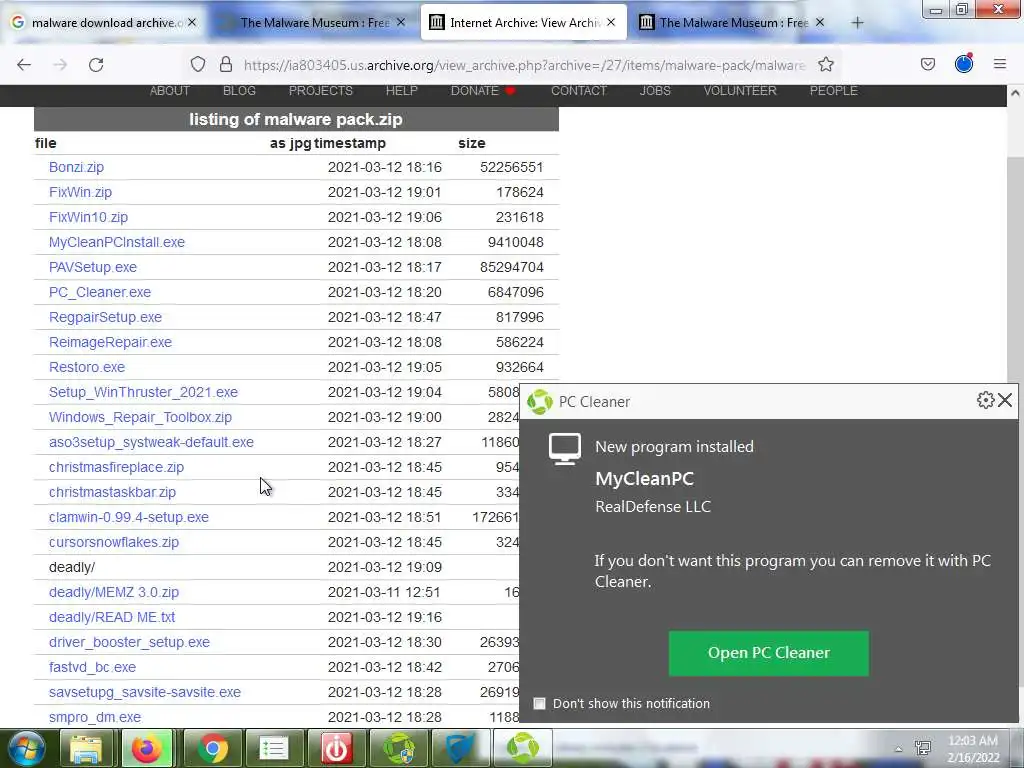Open the Firefox account avatar icon
Screen dimensions: 1024x768
964,63
